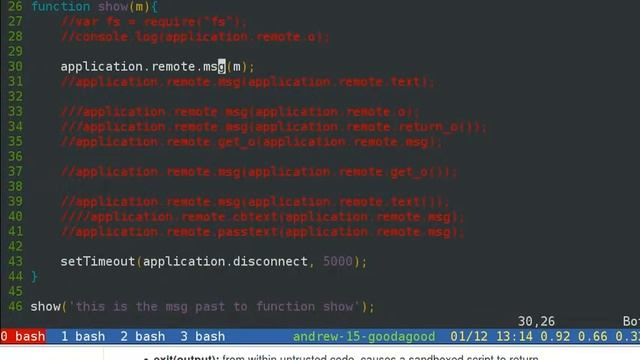Click line number 46 in gutter
This screenshot has height=360, width=640.
pyautogui.click(x=15, y=307)
